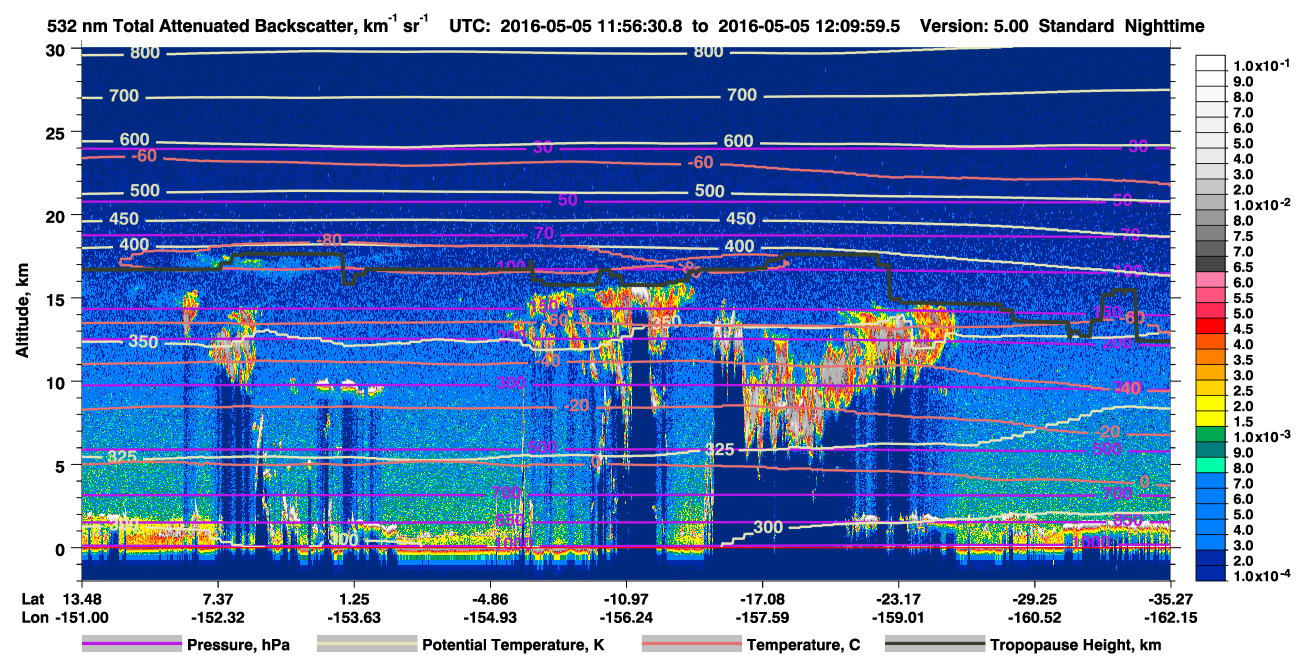Click the colorbar label 1.0x10-4
This screenshot has height=667, width=1300.
(1263, 577)
